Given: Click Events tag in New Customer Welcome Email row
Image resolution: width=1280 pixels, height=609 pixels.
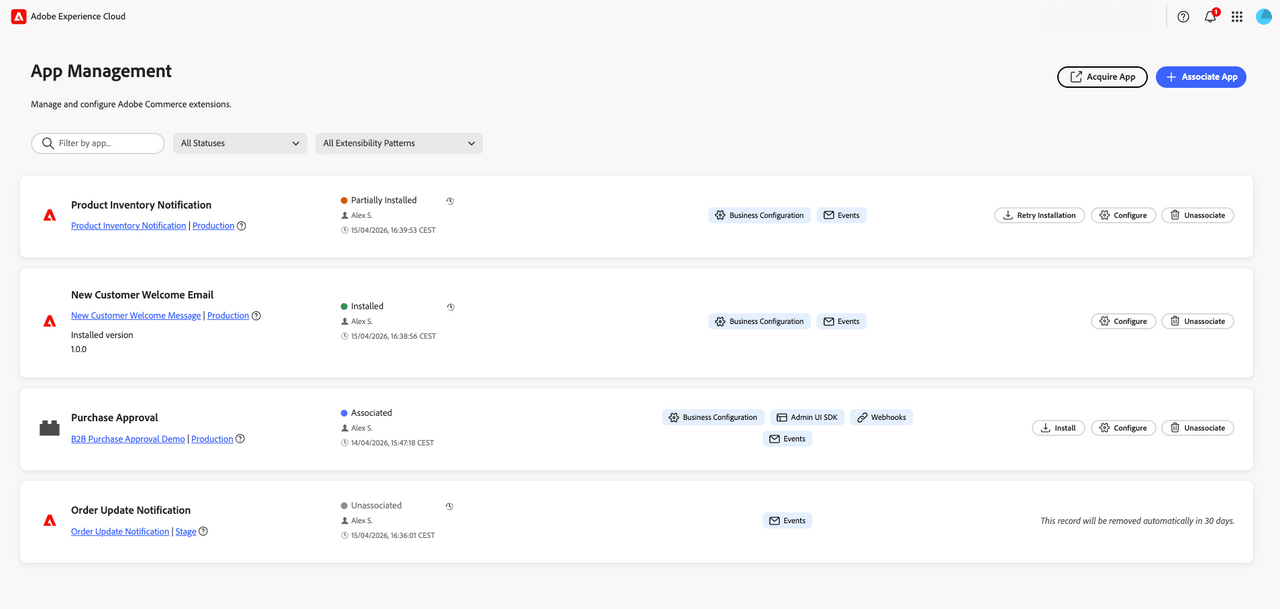Looking at the screenshot, I should pyautogui.click(x=841, y=321).
